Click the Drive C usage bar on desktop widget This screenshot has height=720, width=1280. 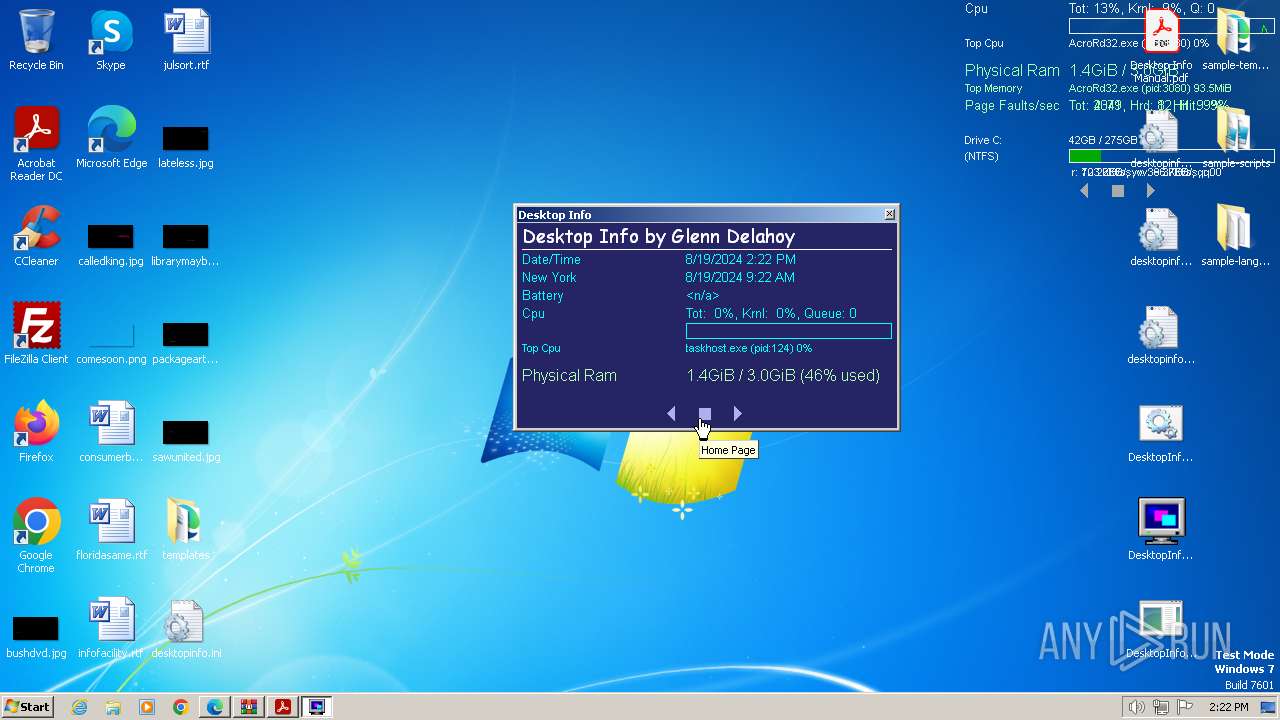click(1171, 156)
